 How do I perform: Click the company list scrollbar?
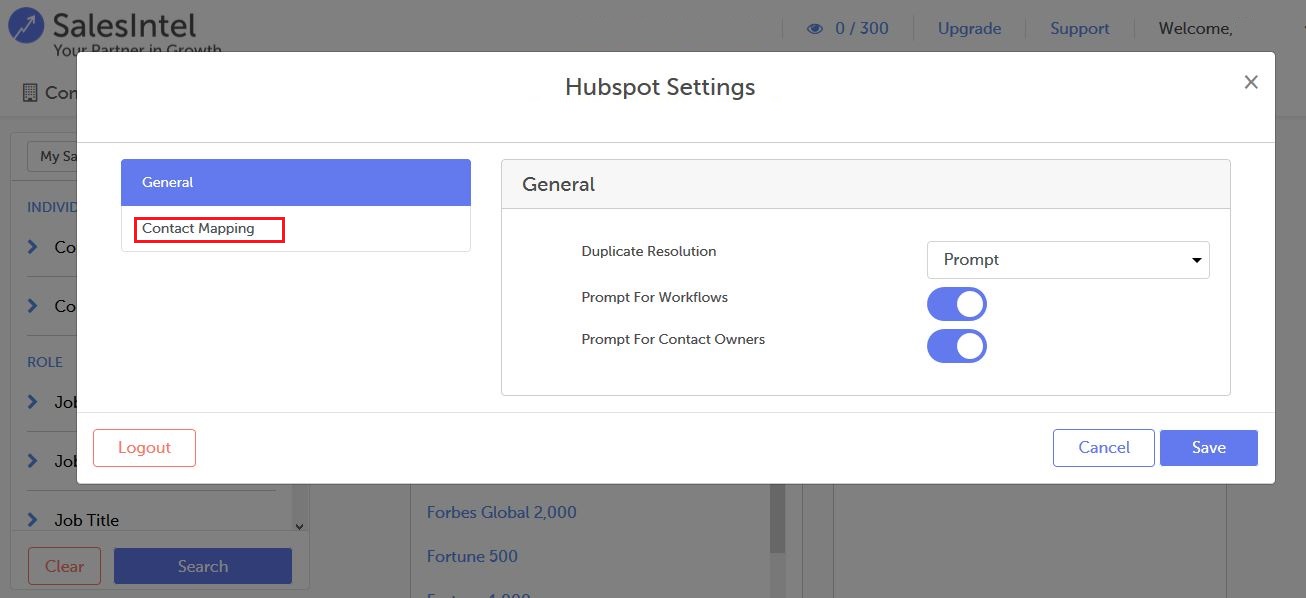(777, 520)
